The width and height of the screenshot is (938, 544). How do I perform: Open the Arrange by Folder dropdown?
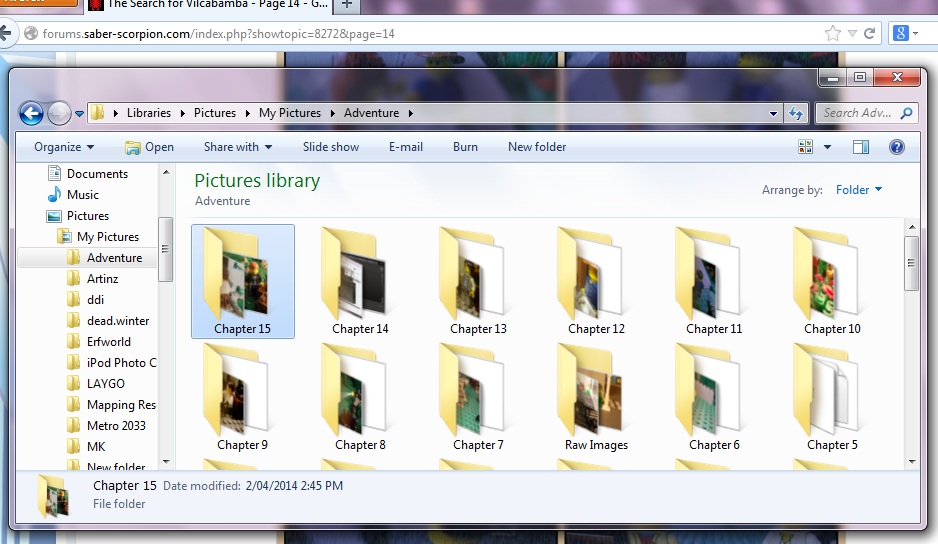(x=858, y=190)
